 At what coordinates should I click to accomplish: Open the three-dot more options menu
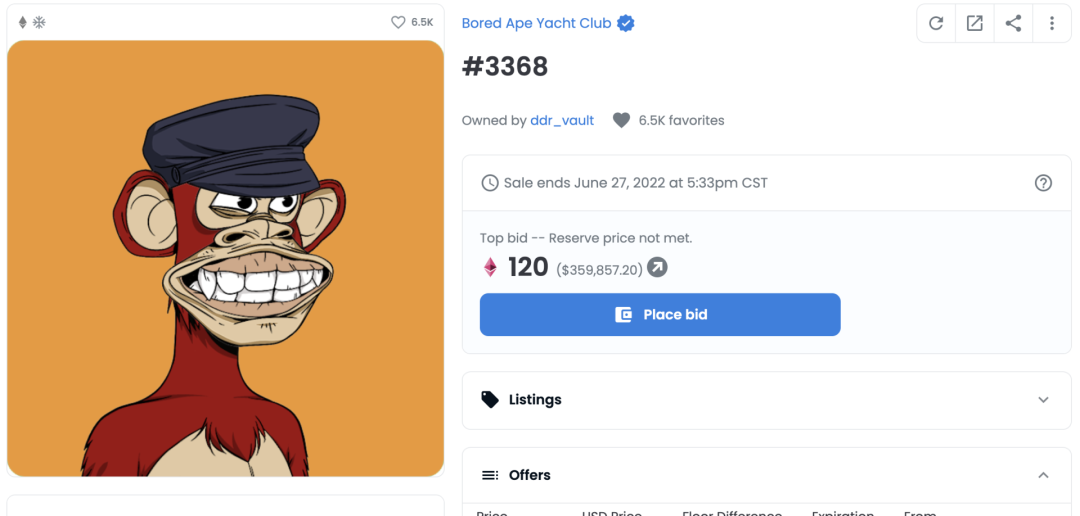1051,23
